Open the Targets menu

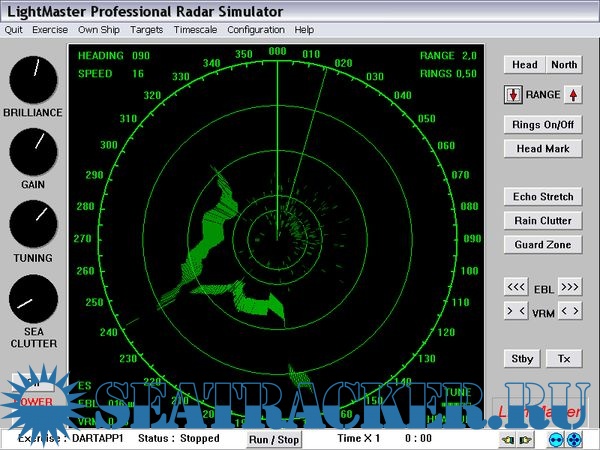(147, 30)
